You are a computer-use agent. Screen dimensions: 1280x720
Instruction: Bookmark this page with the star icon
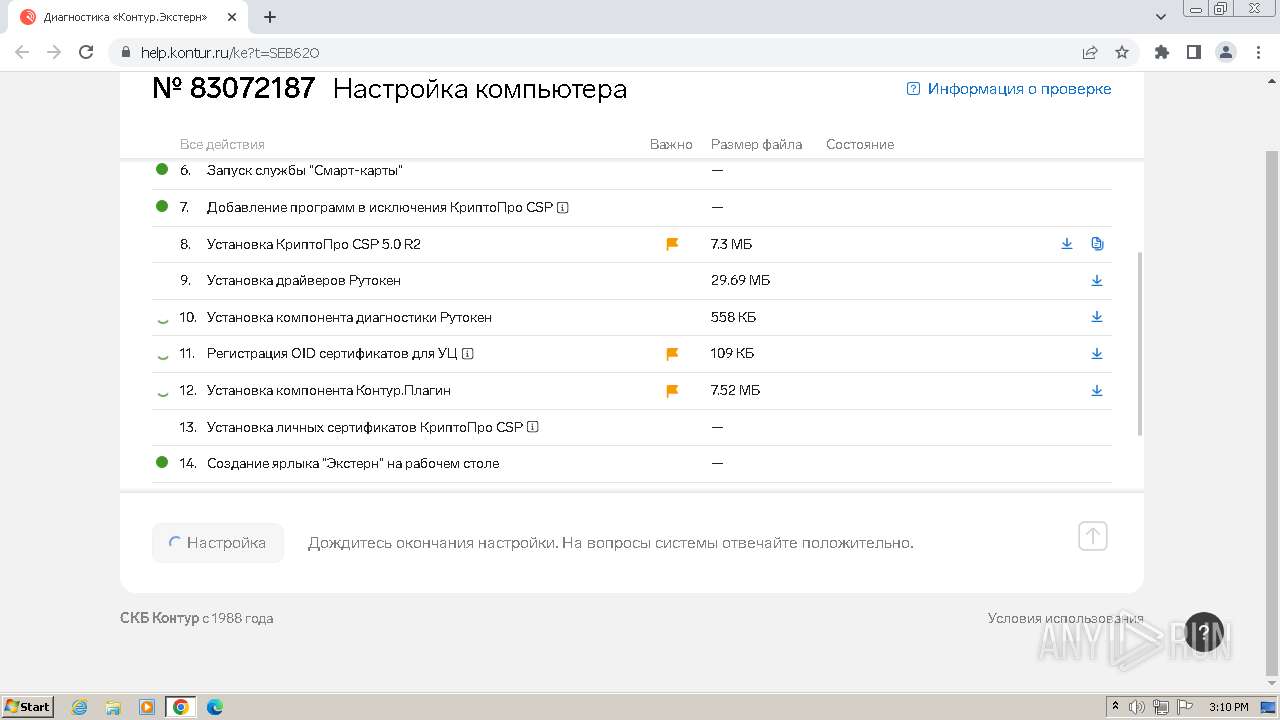[1122, 52]
